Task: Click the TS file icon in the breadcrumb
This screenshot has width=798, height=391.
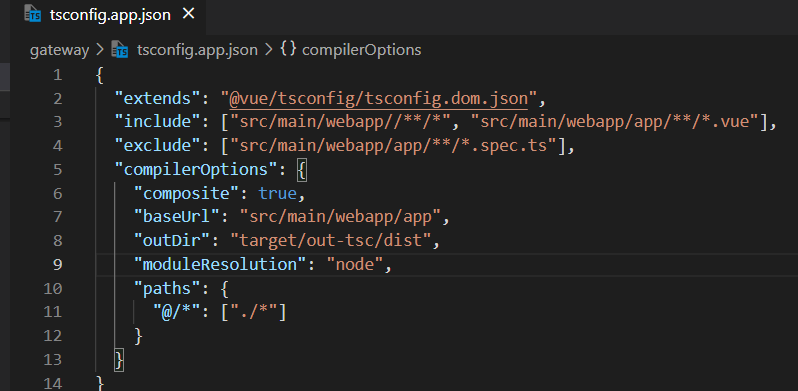Action: [120, 50]
